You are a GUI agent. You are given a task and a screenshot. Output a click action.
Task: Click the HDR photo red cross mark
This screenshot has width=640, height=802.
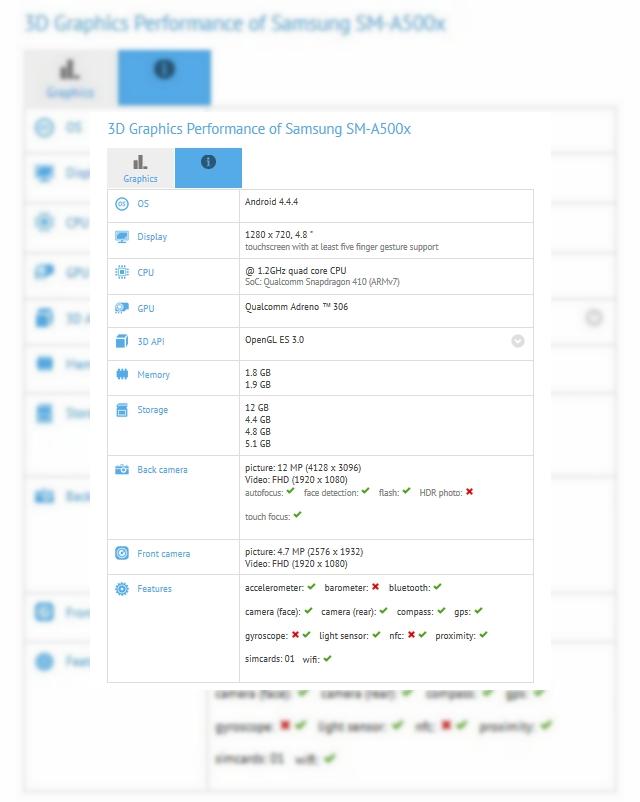[x=469, y=492]
